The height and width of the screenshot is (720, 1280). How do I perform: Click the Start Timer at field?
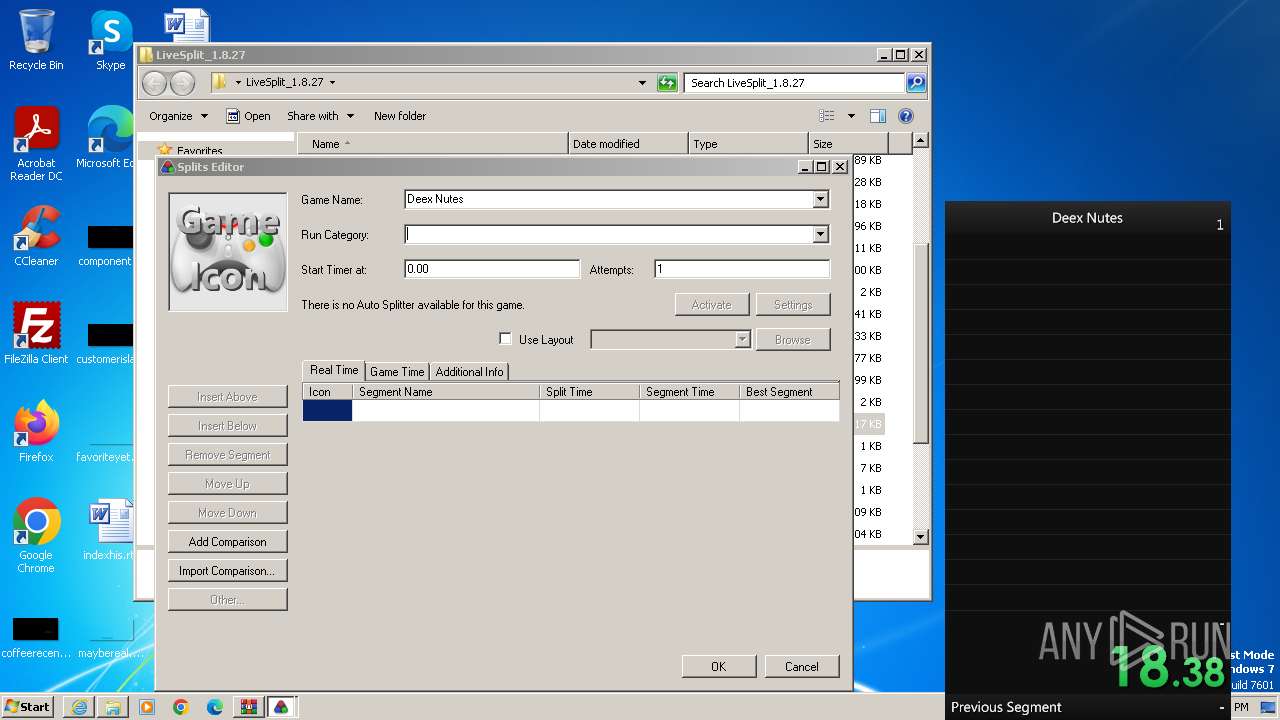click(x=492, y=269)
